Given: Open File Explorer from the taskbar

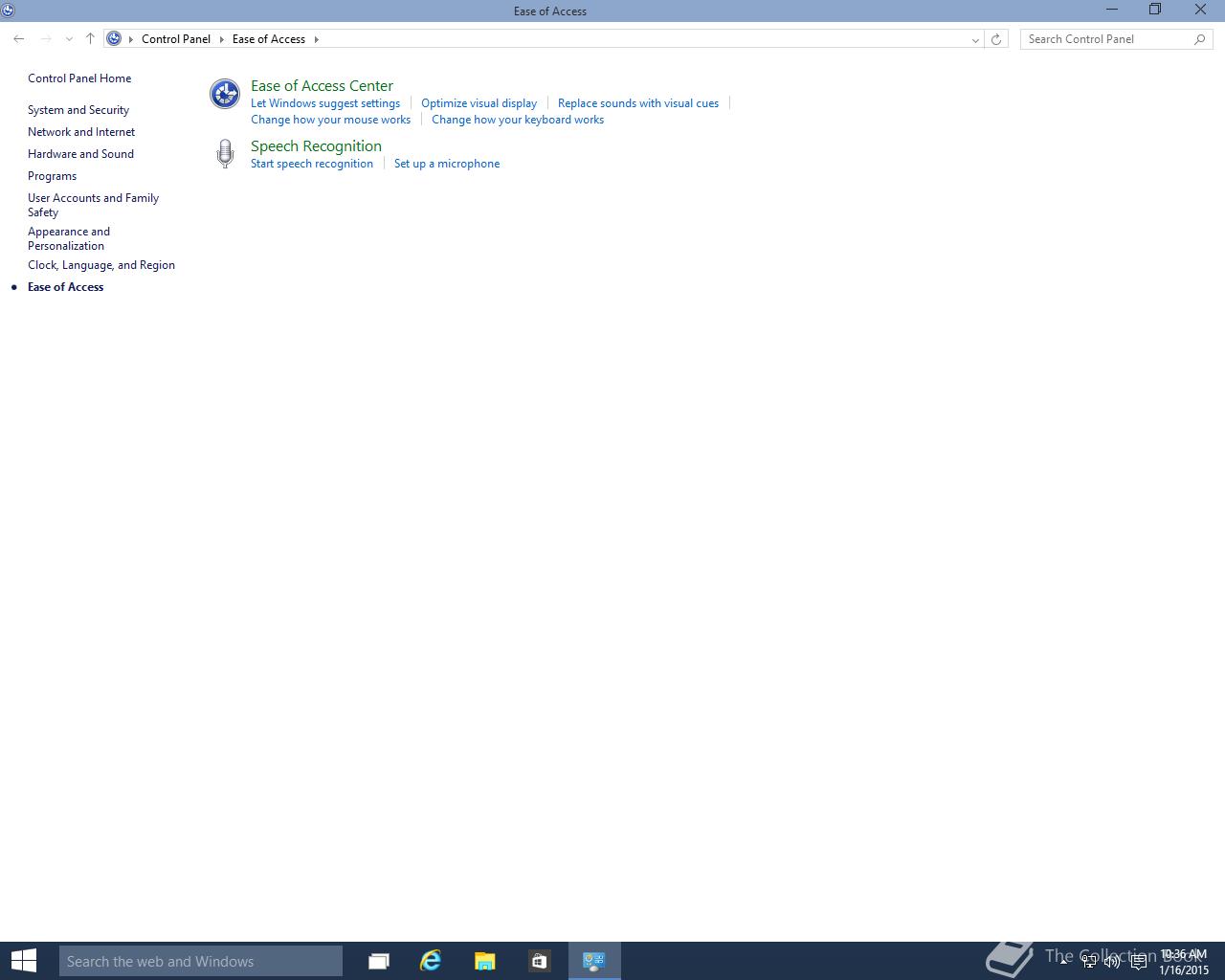Looking at the screenshot, I should 485,961.
